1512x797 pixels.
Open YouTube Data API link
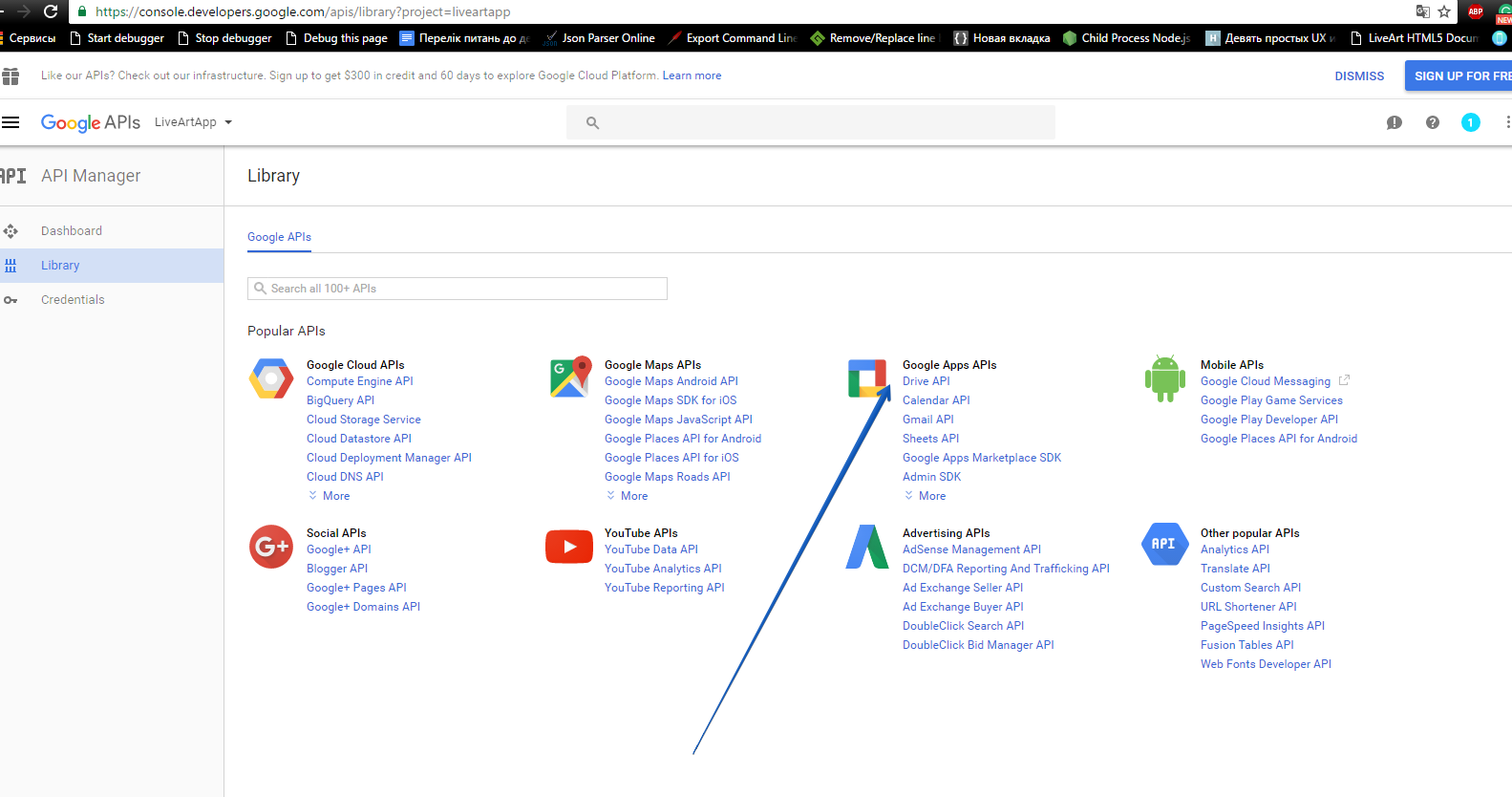pyautogui.click(x=651, y=549)
